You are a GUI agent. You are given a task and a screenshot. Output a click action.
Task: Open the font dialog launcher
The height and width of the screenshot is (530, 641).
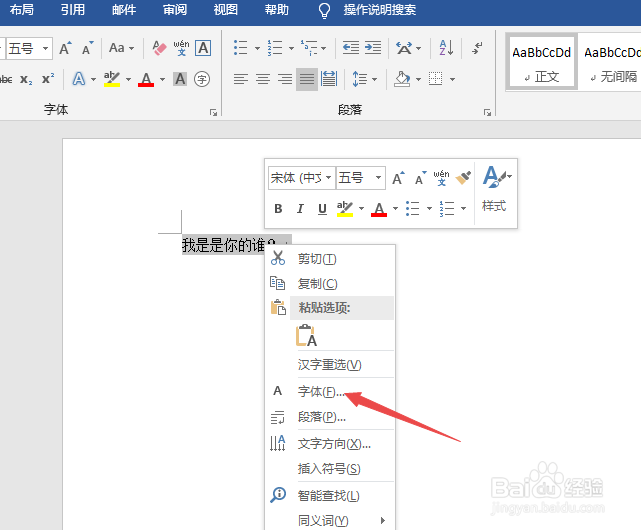213,112
